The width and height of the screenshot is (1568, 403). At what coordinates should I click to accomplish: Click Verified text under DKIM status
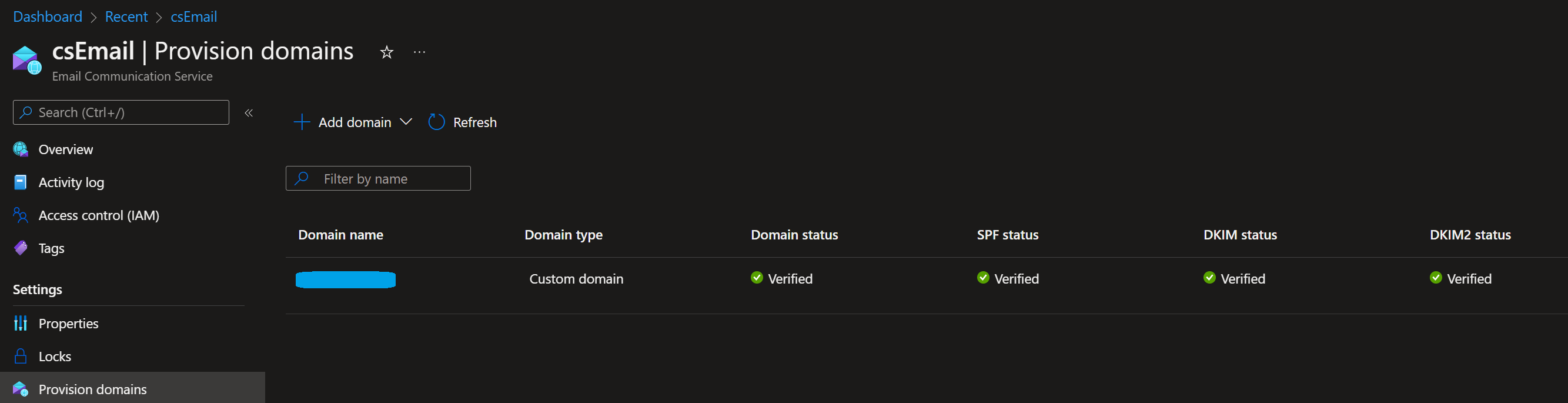point(1243,279)
